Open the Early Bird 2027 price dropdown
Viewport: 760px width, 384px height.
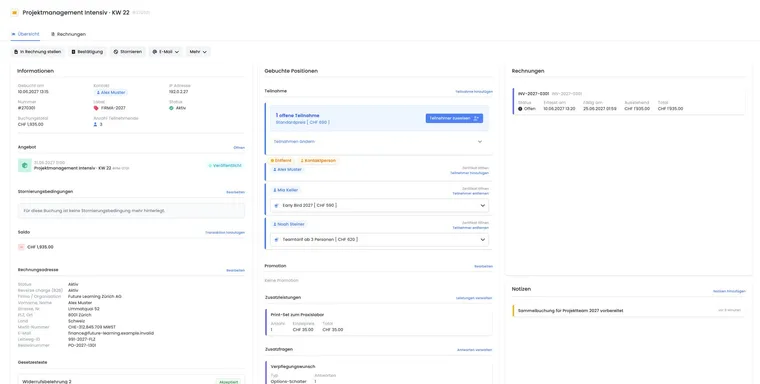click(x=380, y=206)
